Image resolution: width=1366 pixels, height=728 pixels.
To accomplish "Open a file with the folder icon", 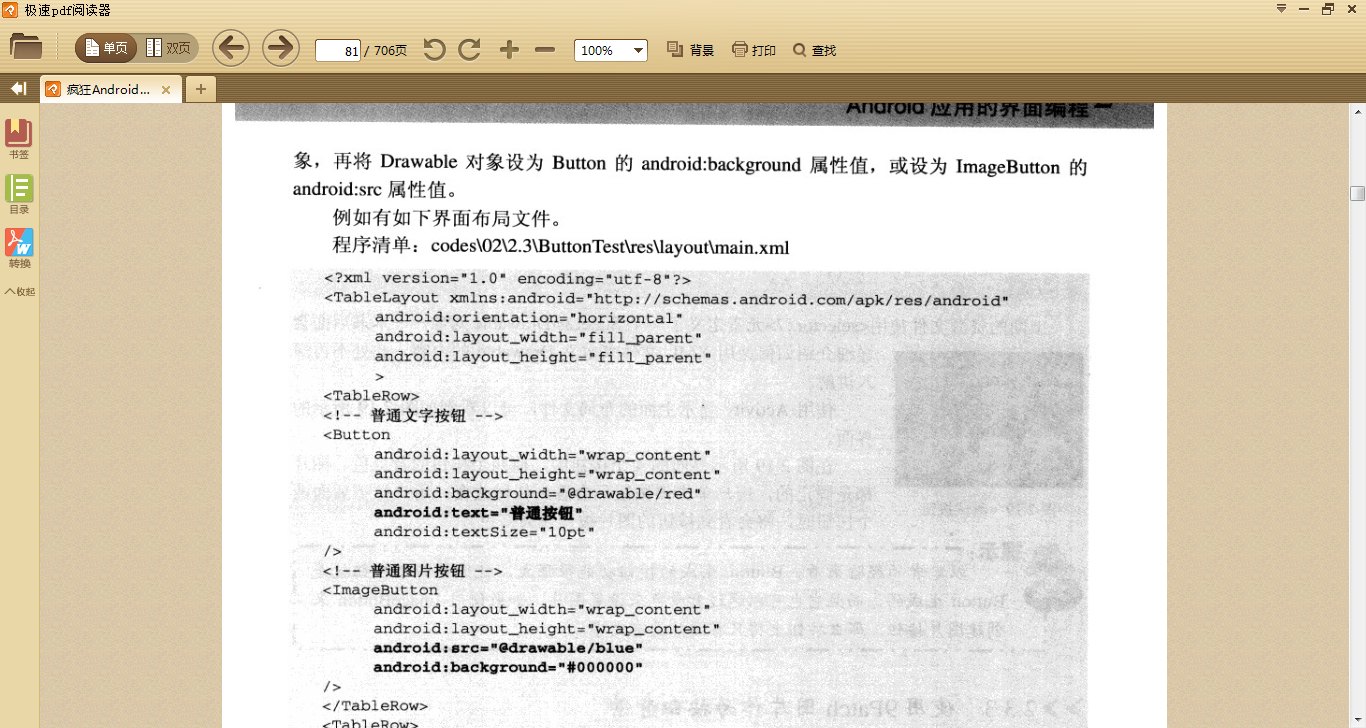I will 26,47.
